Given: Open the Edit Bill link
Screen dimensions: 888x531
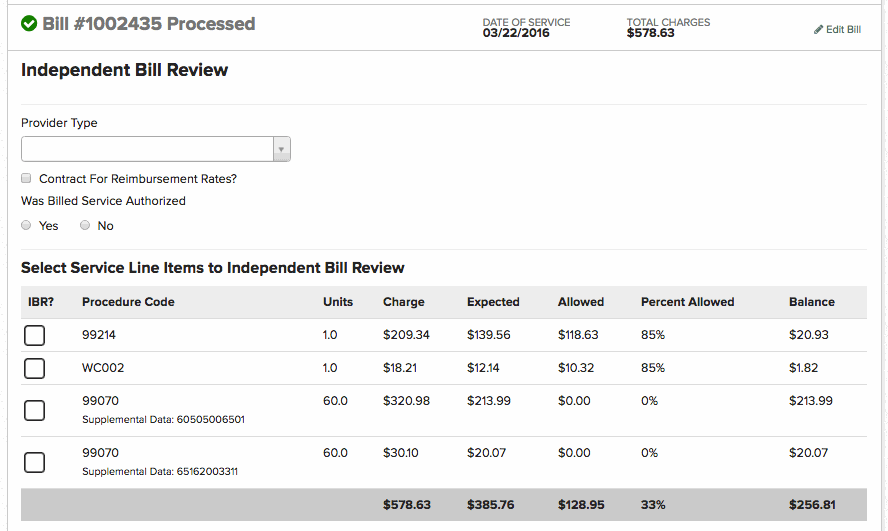Looking at the screenshot, I should pyautogui.click(x=843, y=30).
